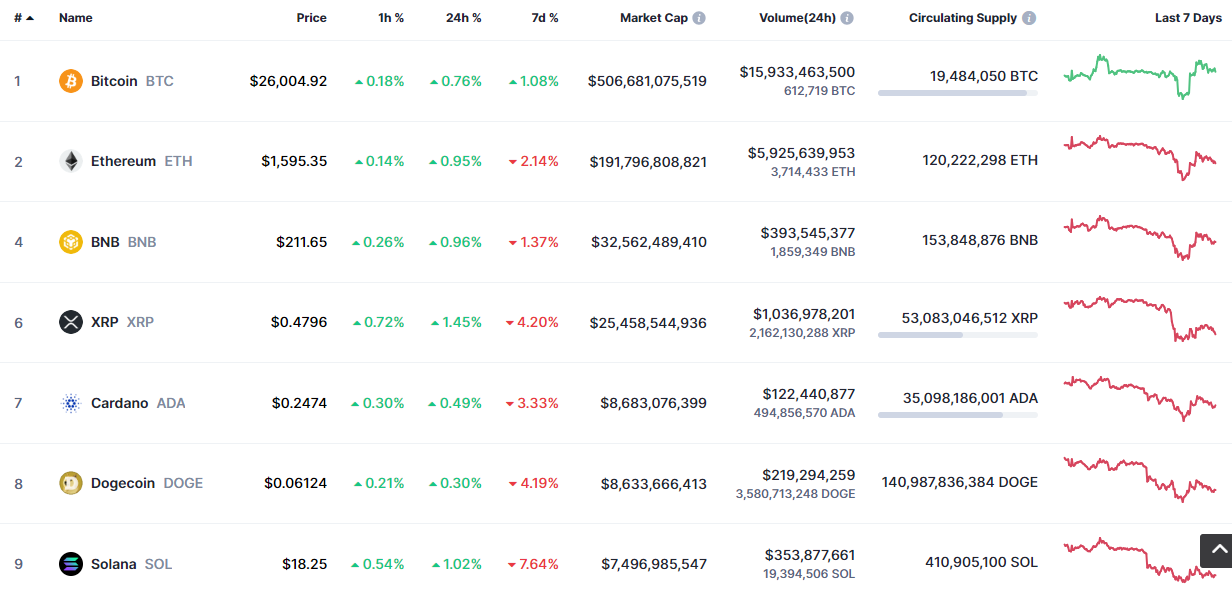Click the scroll-to-top arrow button

tap(1215, 550)
